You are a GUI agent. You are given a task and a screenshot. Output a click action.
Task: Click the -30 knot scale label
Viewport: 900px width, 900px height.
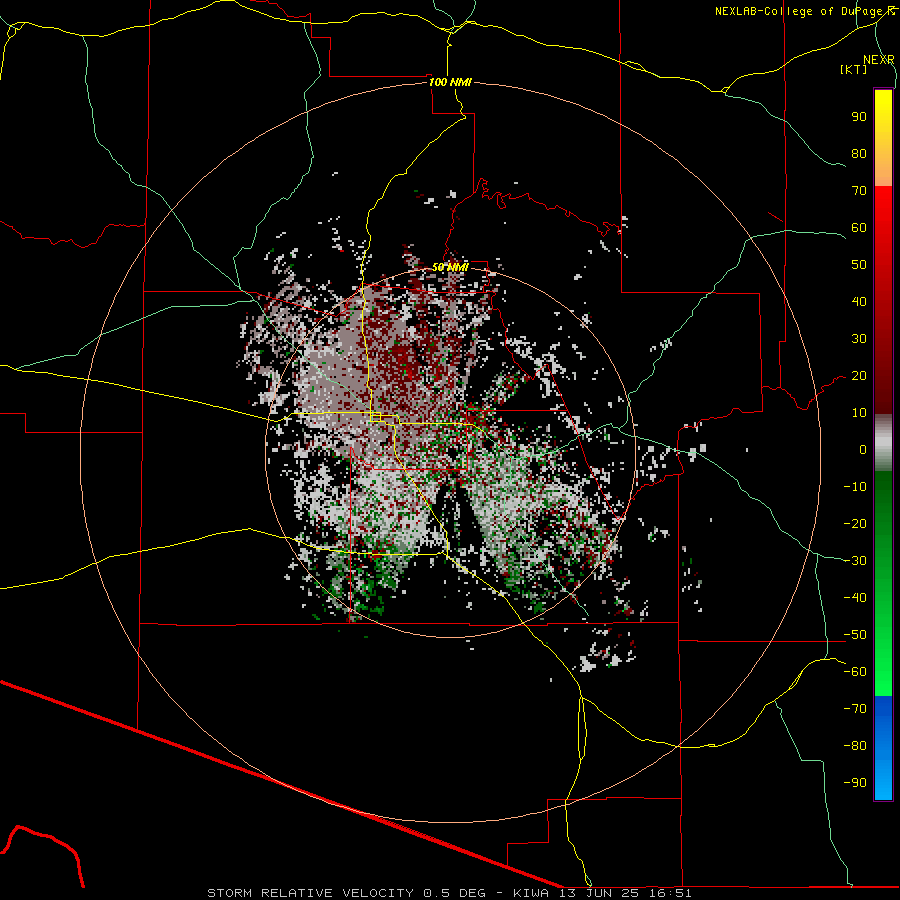click(x=855, y=561)
